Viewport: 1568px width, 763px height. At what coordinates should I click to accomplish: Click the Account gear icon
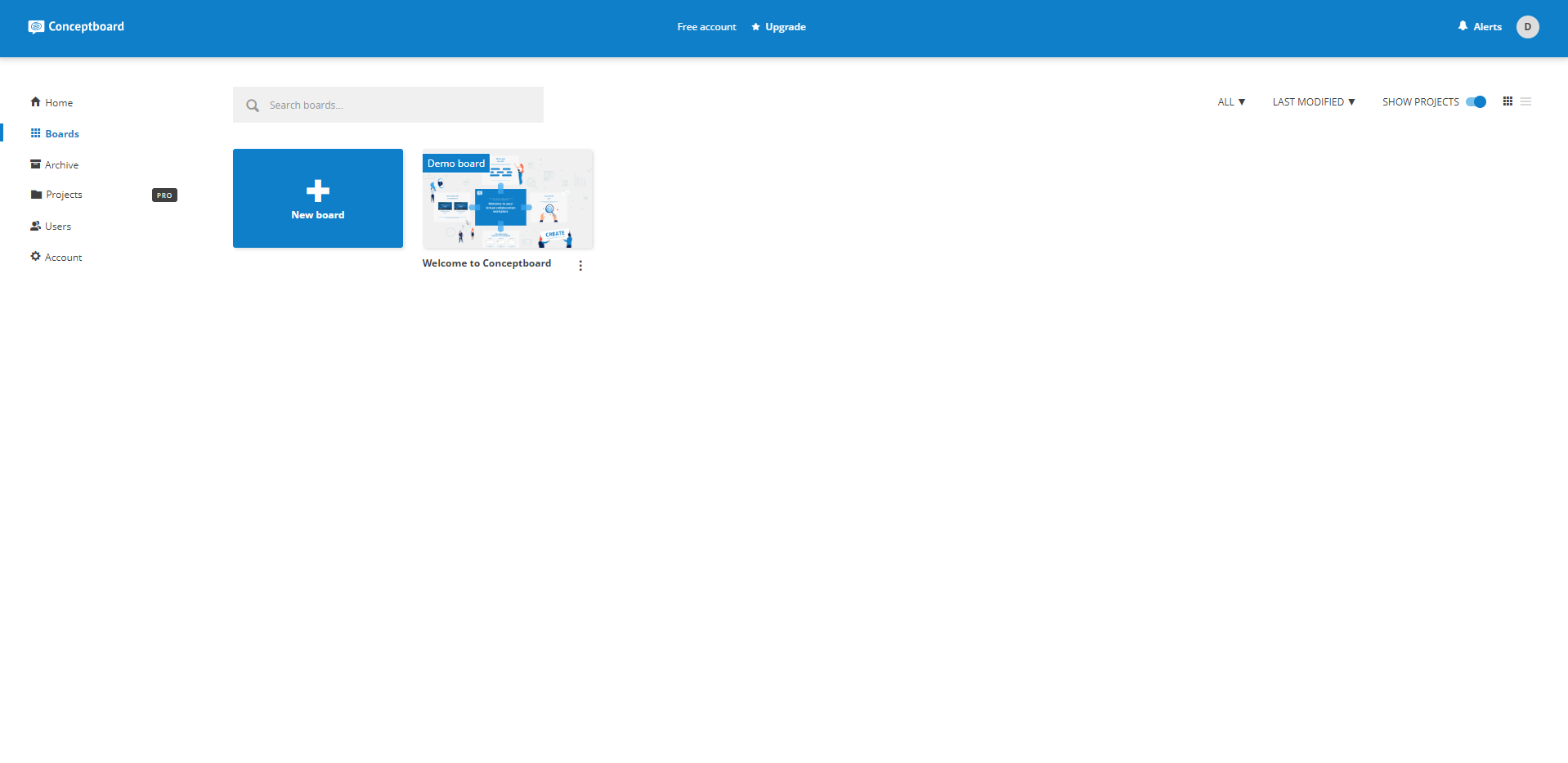(x=35, y=257)
